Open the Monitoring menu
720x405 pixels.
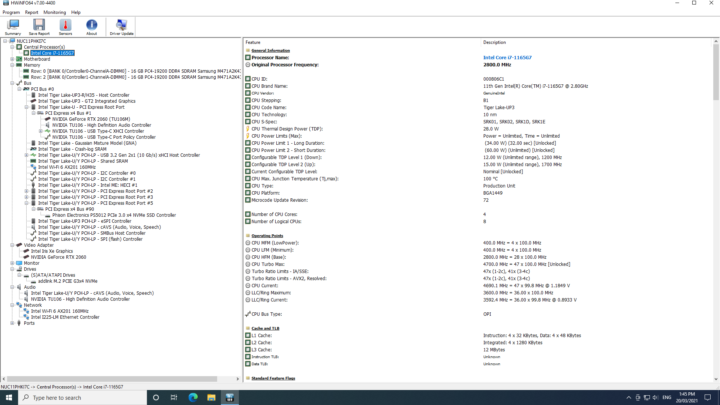pos(55,12)
